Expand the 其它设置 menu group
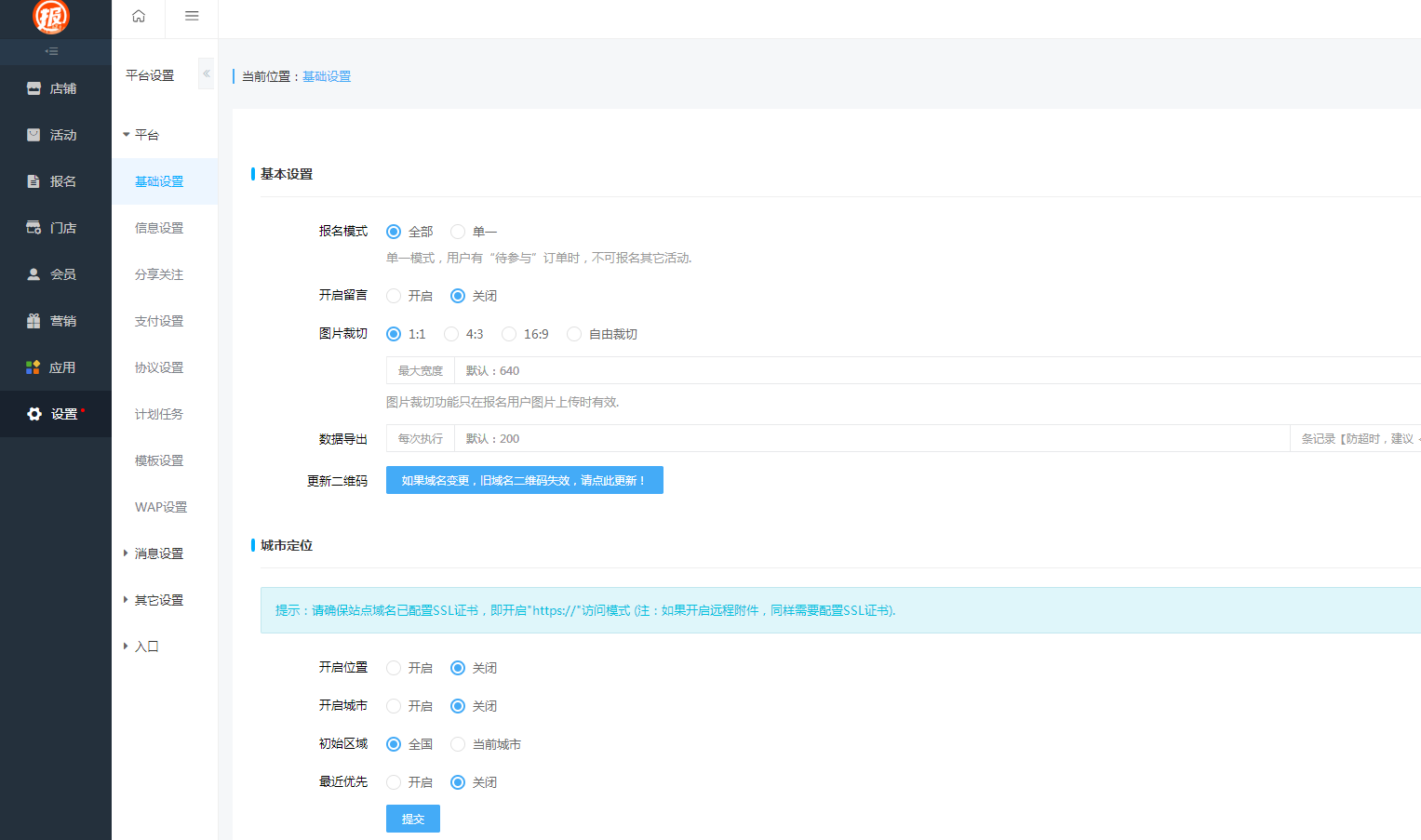 pyautogui.click(x=155, y=599)
